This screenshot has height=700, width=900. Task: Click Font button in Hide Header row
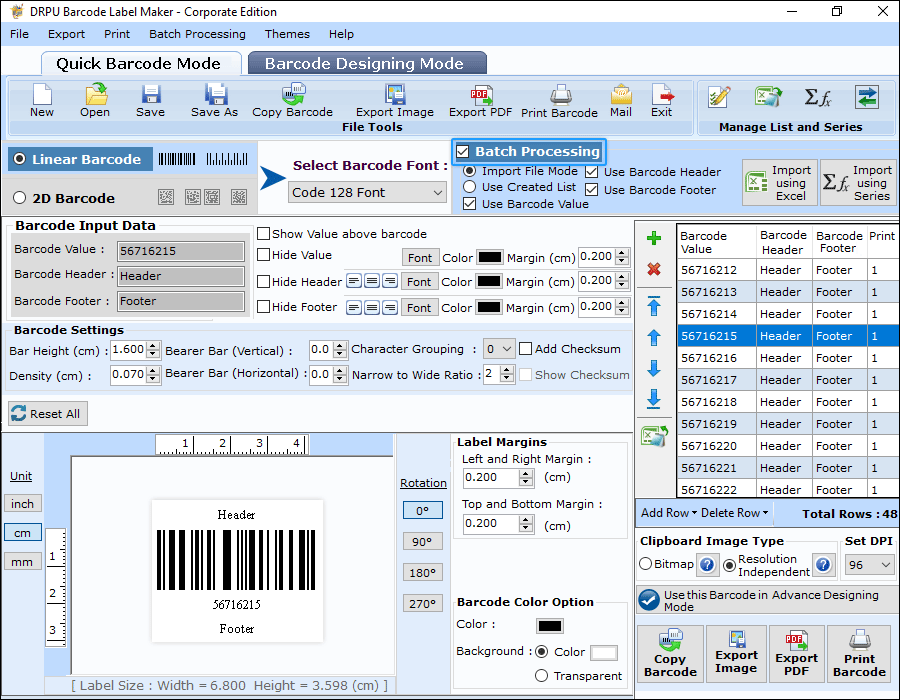point(419,282)
